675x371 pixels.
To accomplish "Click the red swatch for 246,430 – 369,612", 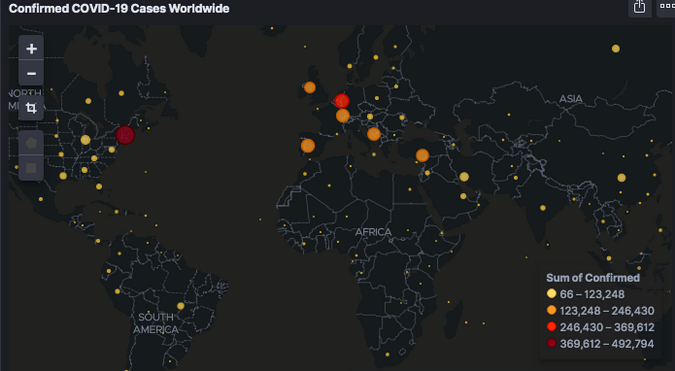I will (x=551, y=327).
